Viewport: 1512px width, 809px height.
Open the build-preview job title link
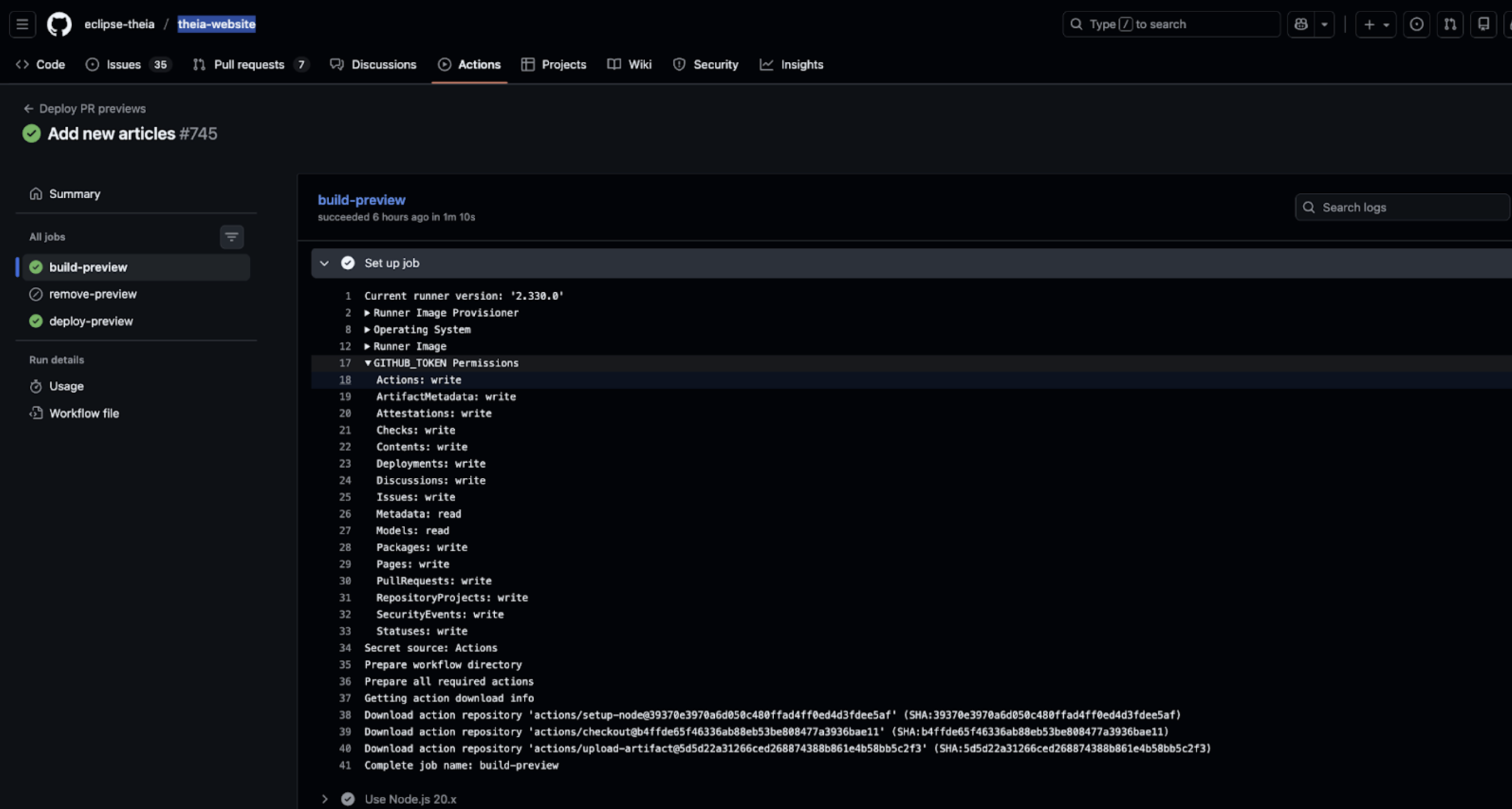point(361,200)
